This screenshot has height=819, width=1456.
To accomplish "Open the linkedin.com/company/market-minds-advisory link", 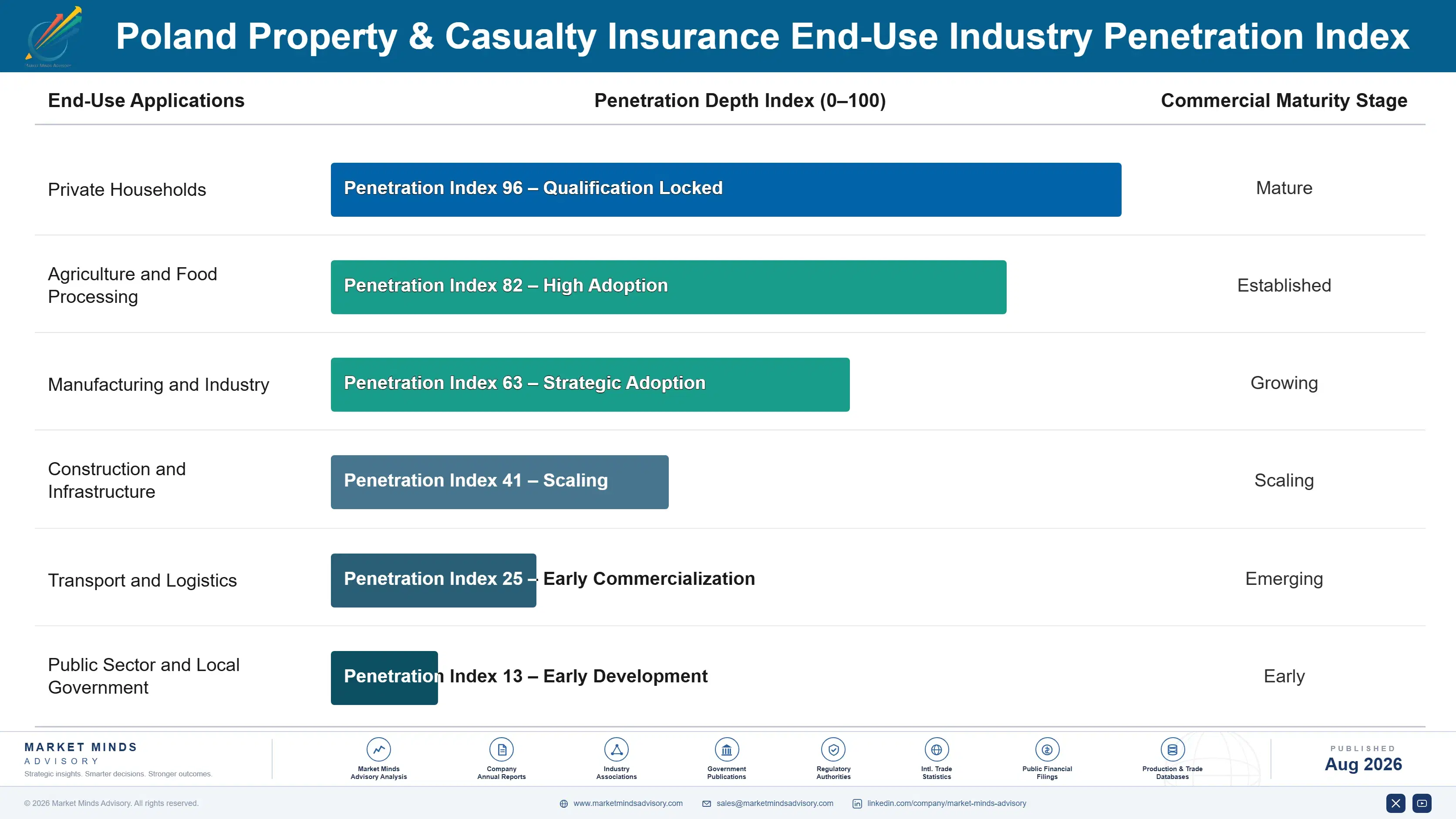I will [x=947, y=803].
